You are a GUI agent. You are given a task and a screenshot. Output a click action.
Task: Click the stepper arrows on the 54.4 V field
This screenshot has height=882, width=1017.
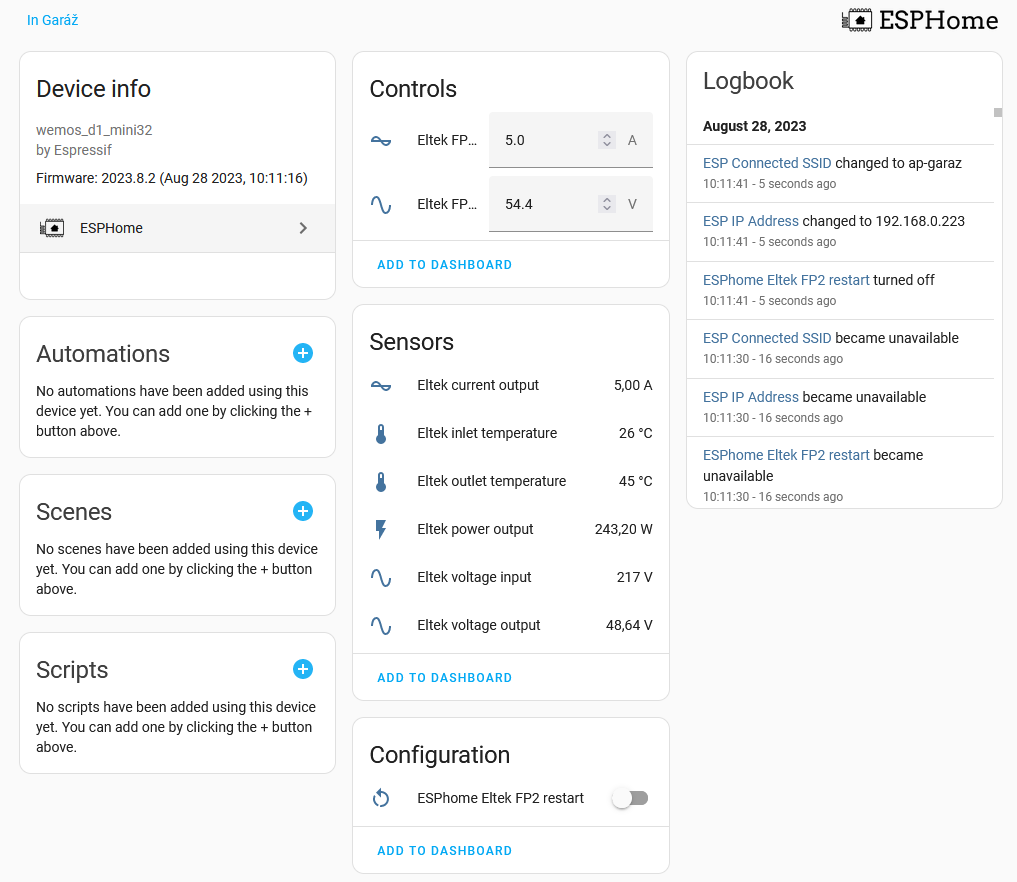606,204
